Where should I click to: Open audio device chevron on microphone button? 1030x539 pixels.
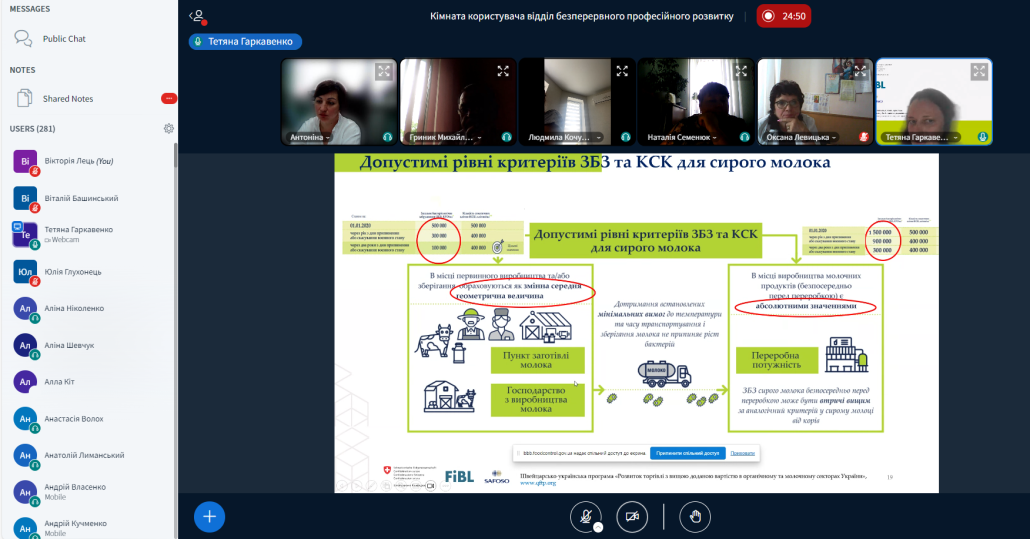597,527
